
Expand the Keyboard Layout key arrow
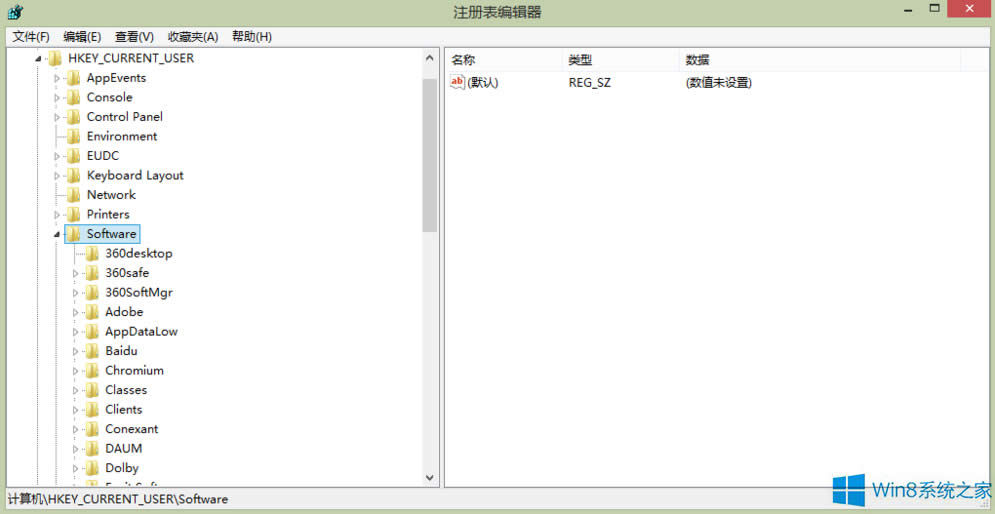tap(57, 176)
